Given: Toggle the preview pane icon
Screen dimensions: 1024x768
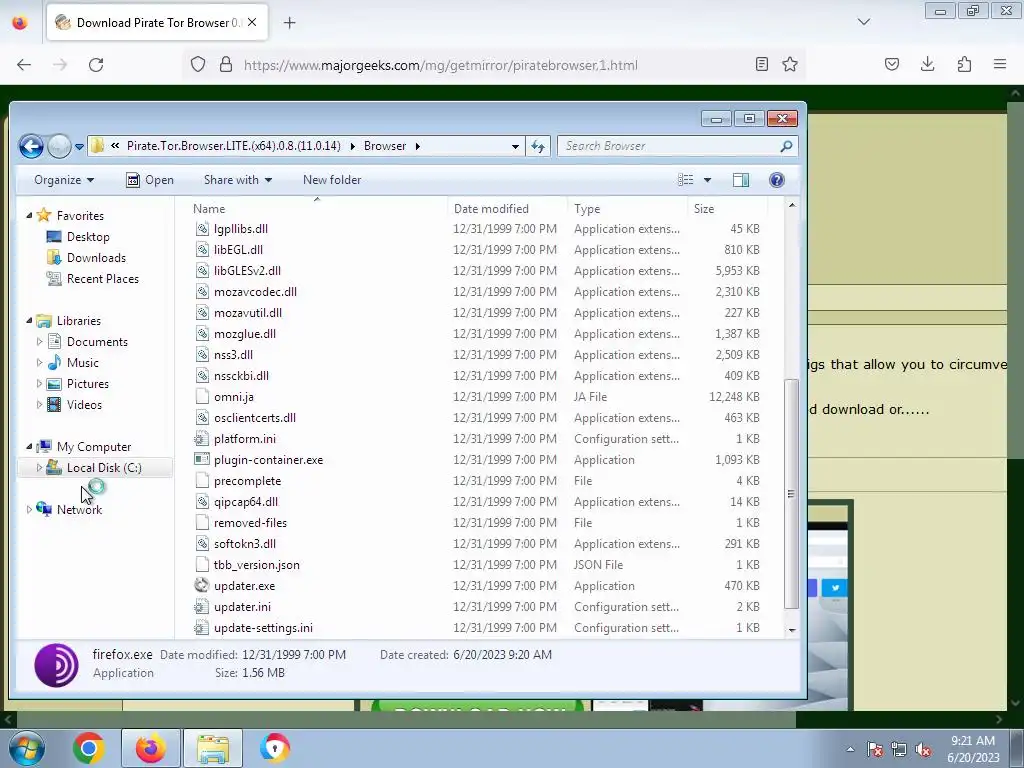Looking at the screenshot, I should tap(741, 180).
